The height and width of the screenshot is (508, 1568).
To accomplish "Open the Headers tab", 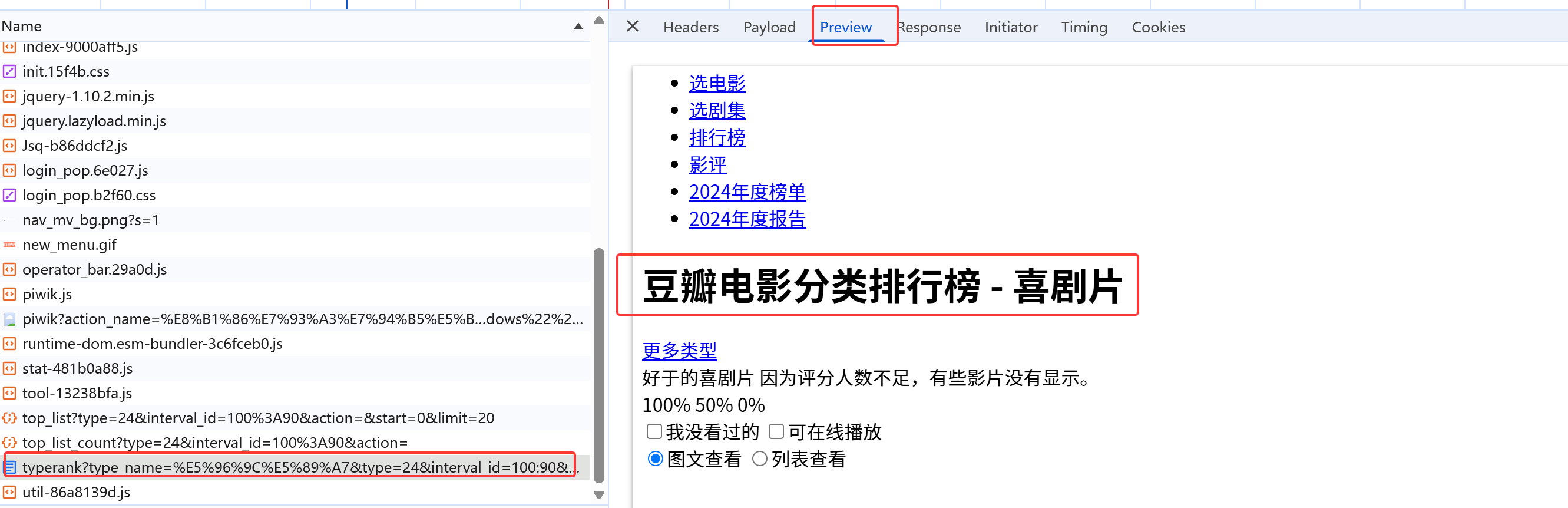I will pos(691,28).
